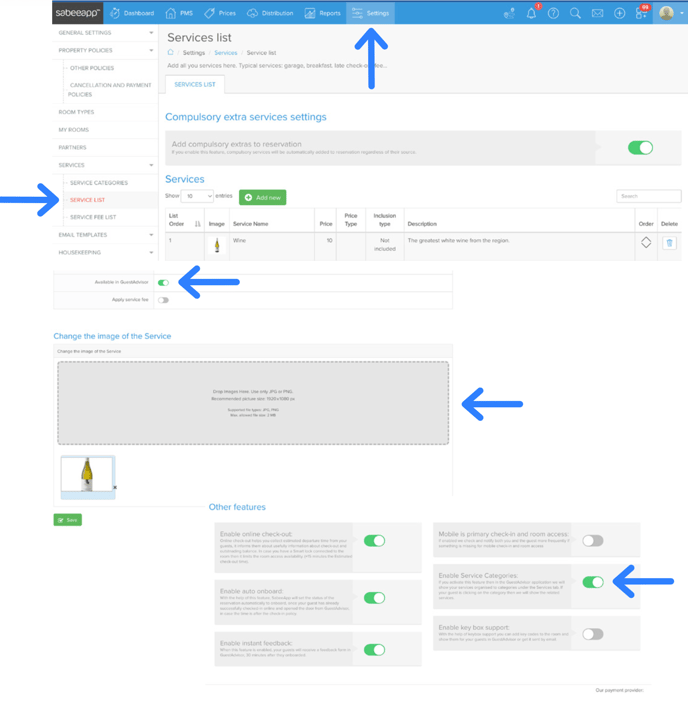The width and height of the screenshot is (688, 702).
Task: Expand General Settings in sidebar
Action: click(105, 33)
